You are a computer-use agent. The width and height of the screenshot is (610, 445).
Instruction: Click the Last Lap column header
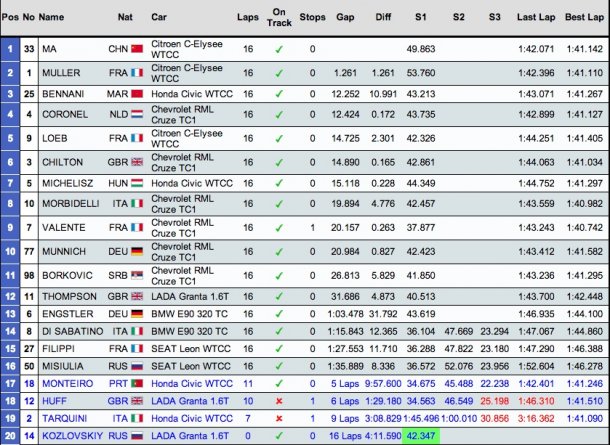click(x=536, y=17)
